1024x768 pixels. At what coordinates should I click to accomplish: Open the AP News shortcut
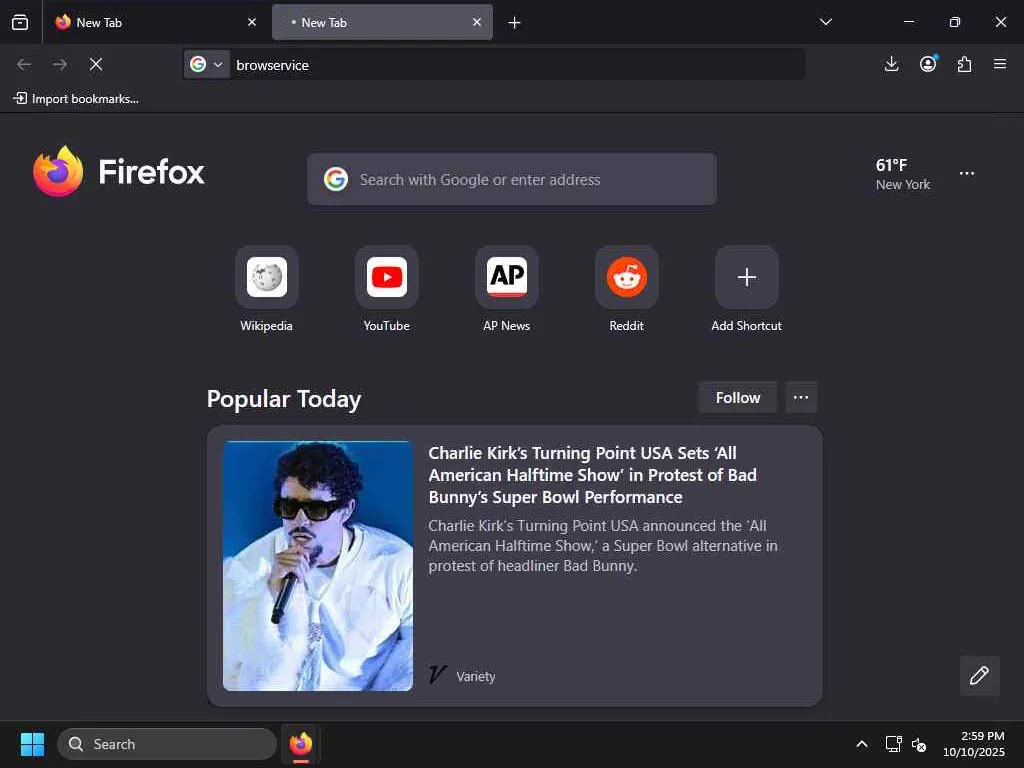tap(507, 289)
